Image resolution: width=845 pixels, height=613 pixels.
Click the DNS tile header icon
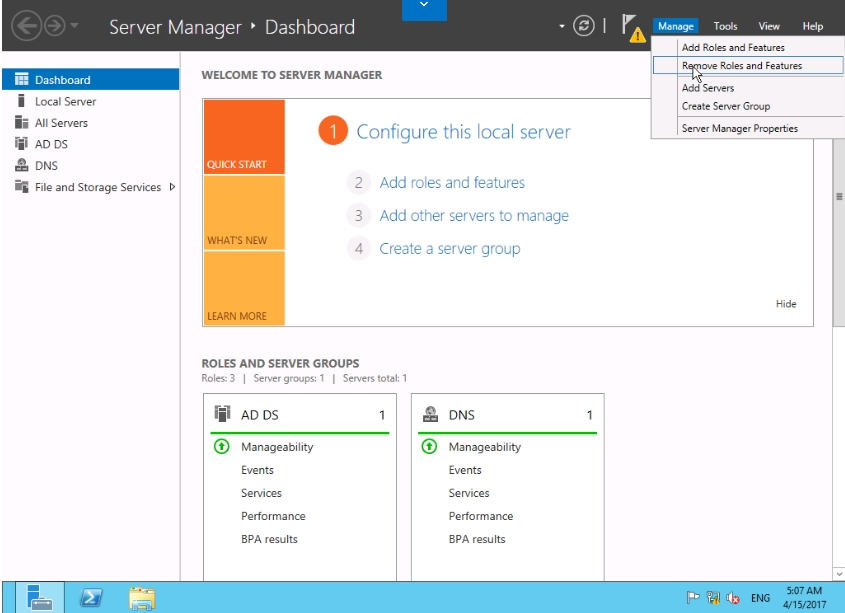[430, 414]
